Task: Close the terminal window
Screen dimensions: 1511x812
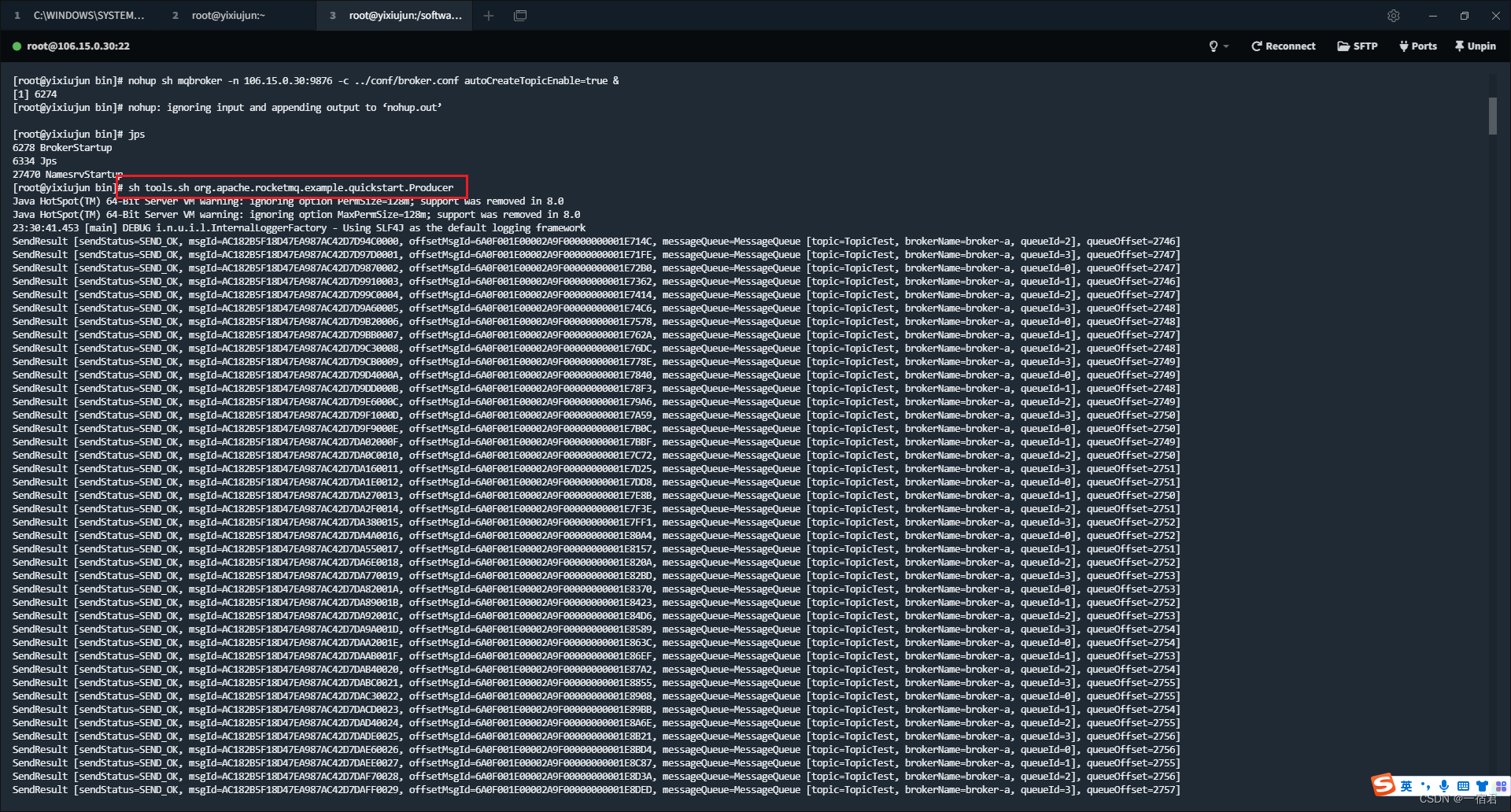Action: tap(1496, 16)
